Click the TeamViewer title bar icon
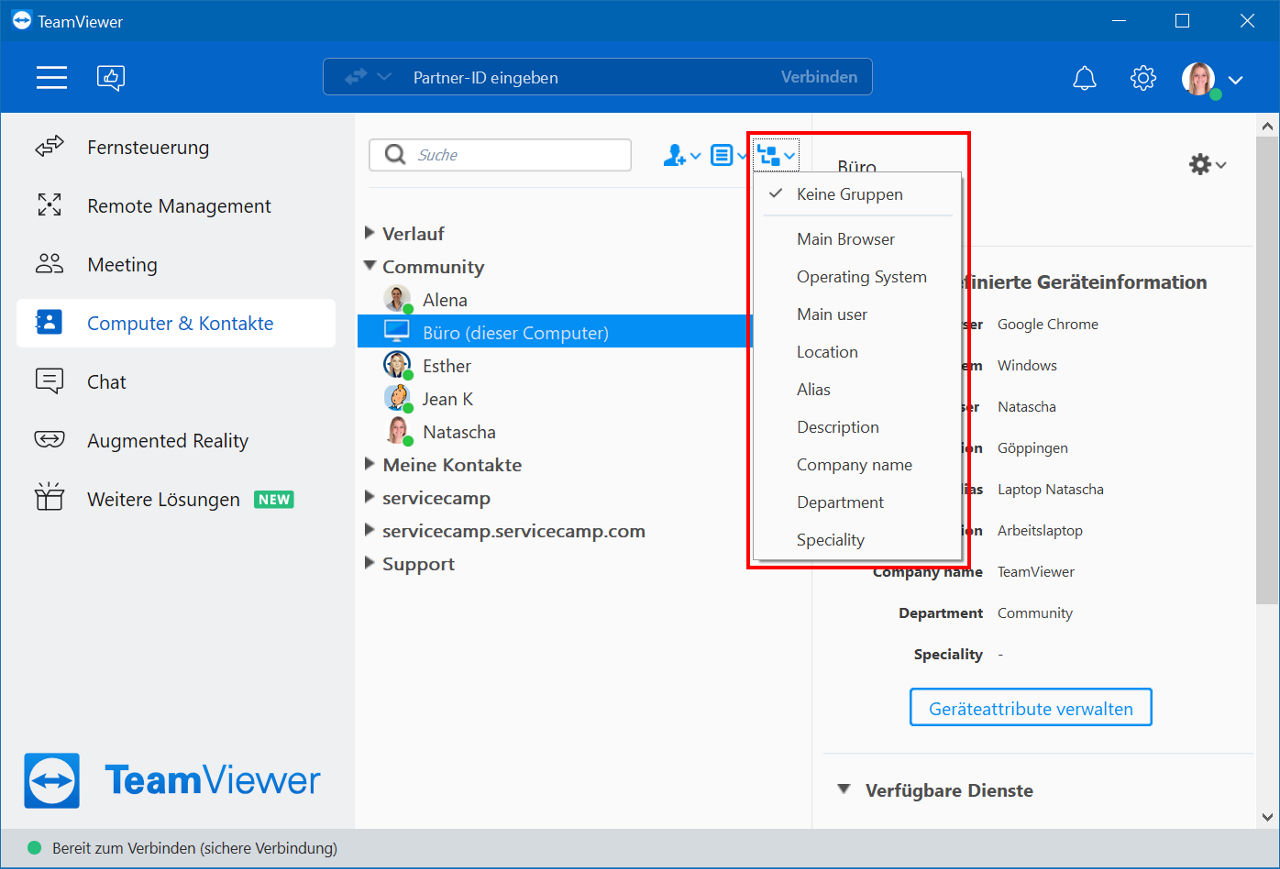The image size is (1280, 869). pyautogui.click(x=21, y=20)
